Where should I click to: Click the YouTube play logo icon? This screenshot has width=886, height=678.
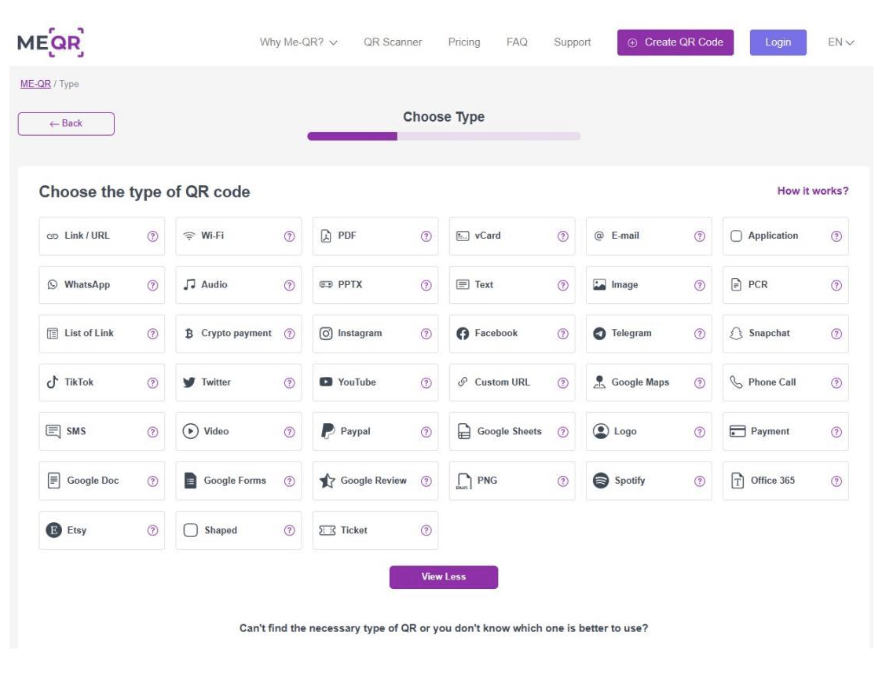pos(326,382)
